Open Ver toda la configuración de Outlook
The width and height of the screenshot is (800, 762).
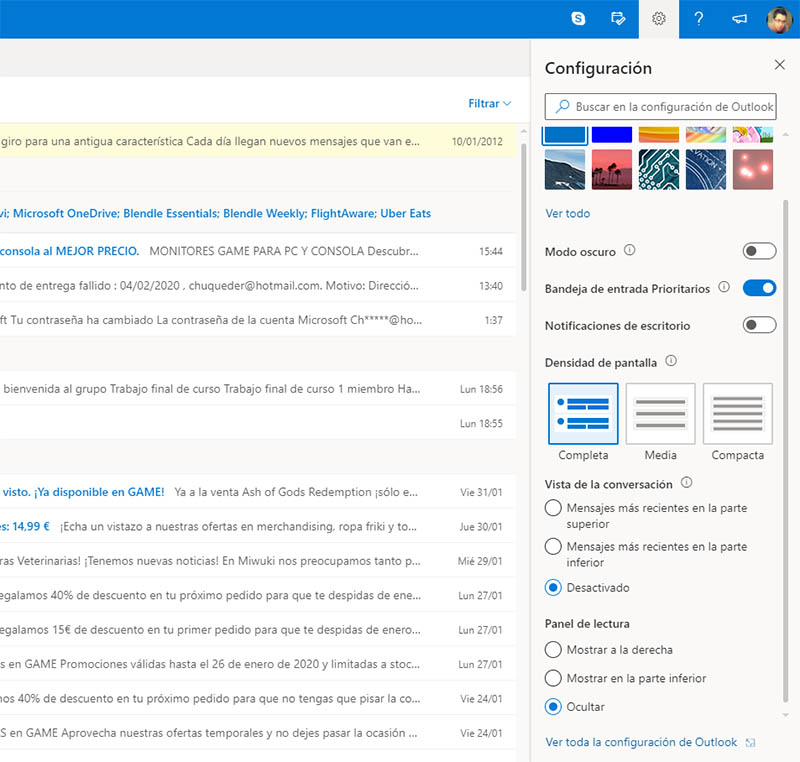(641, 742)
